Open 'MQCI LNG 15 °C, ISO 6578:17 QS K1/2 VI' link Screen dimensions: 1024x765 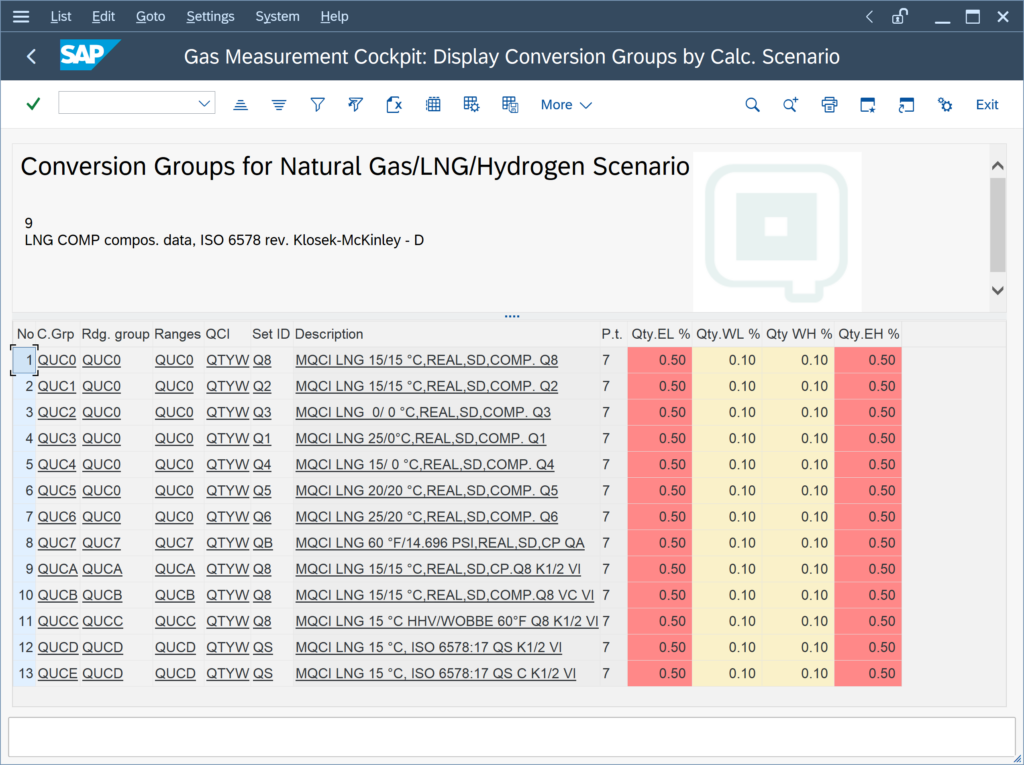(428, 647)
